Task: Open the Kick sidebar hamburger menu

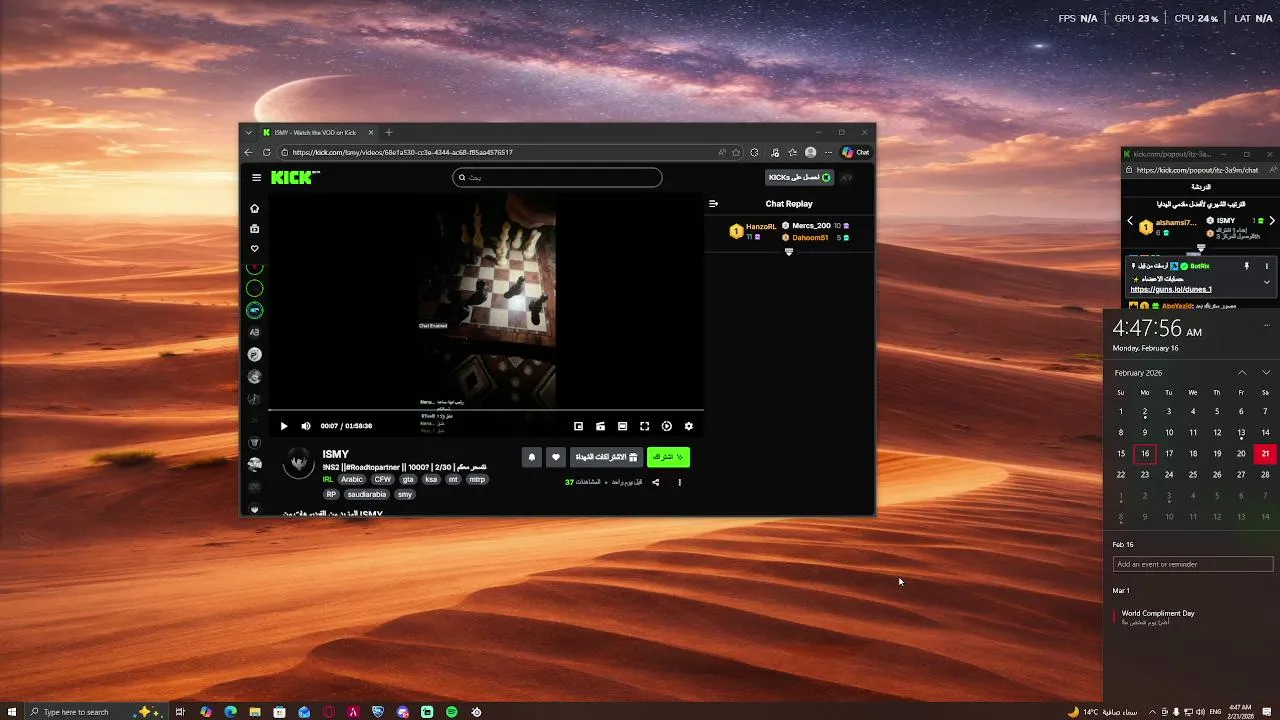Action: pyautogui.click(x=256, y=177)
